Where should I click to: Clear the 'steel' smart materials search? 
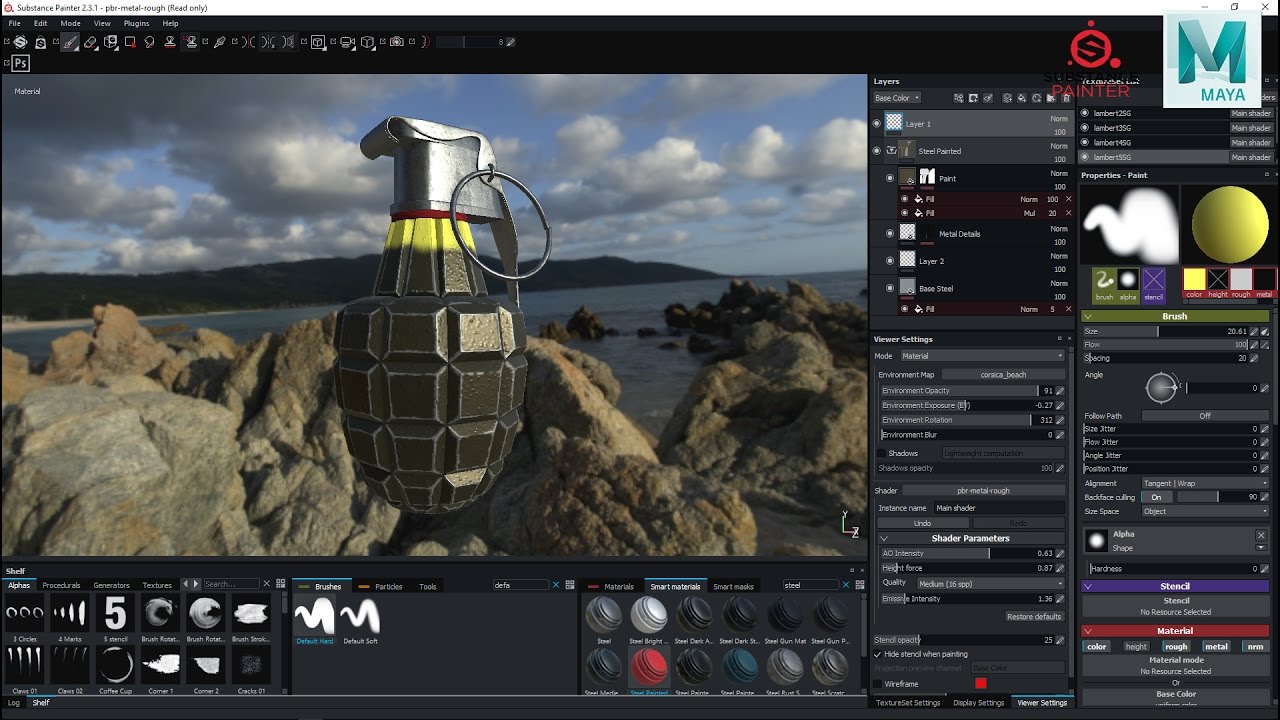point(847,585)
